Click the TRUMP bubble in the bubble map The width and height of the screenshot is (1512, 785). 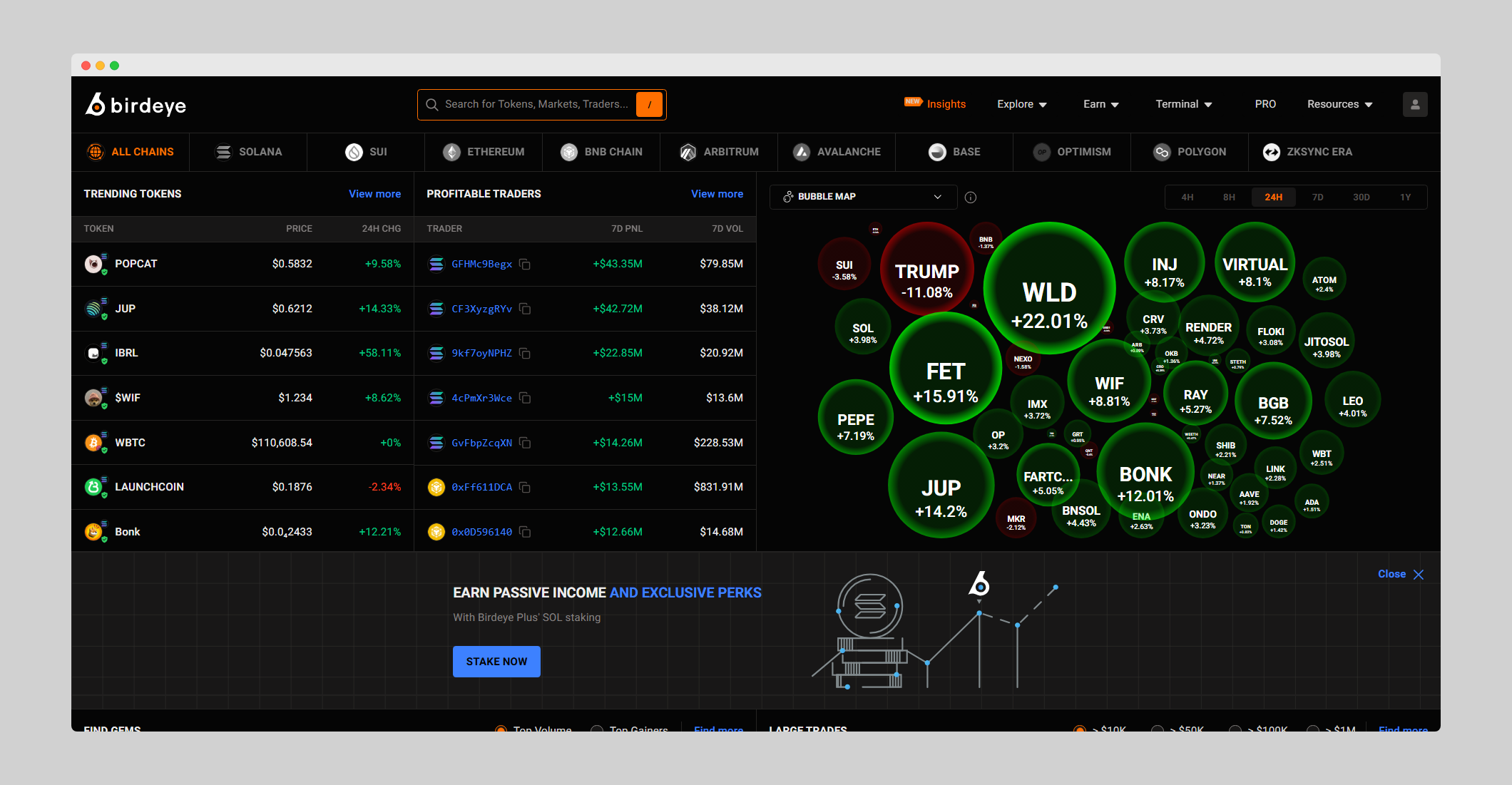point(927,270)
